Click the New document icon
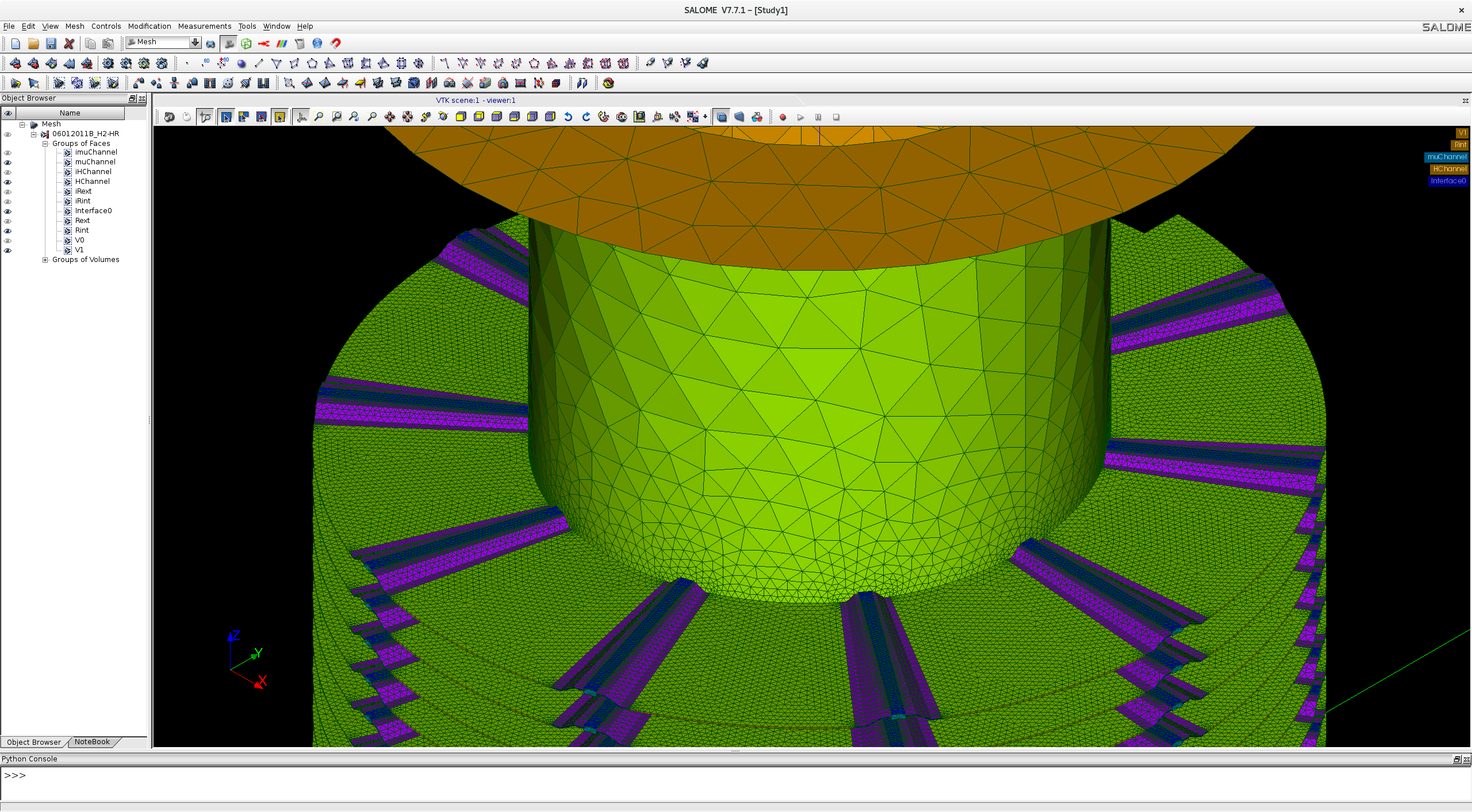The height and width of the screenshot is (812, 1472). click(x=16, y=44)
